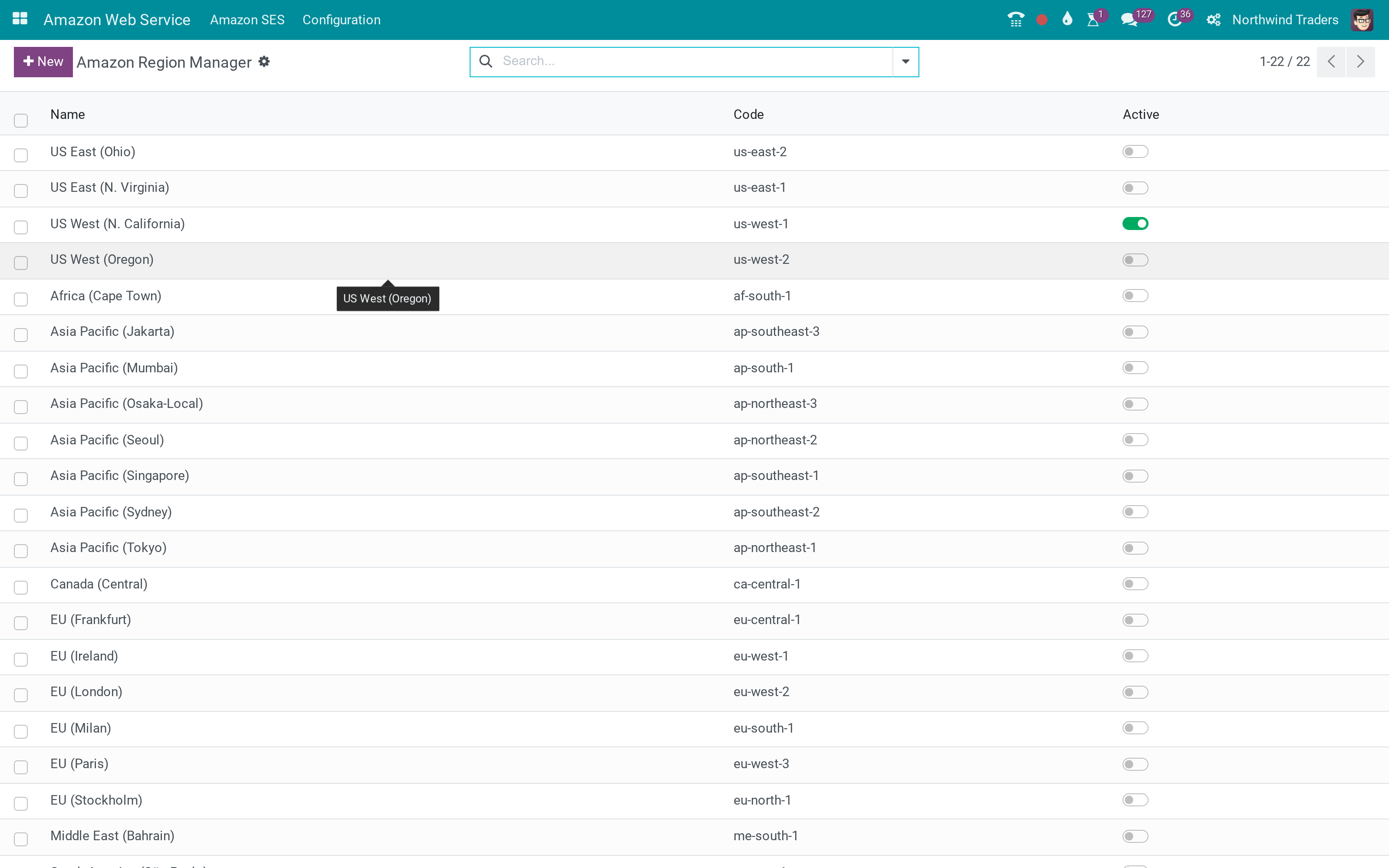
Task: Check the US East (N. Virginia) row checkbox
Action: pyautogui.click(x=21, y=191)
